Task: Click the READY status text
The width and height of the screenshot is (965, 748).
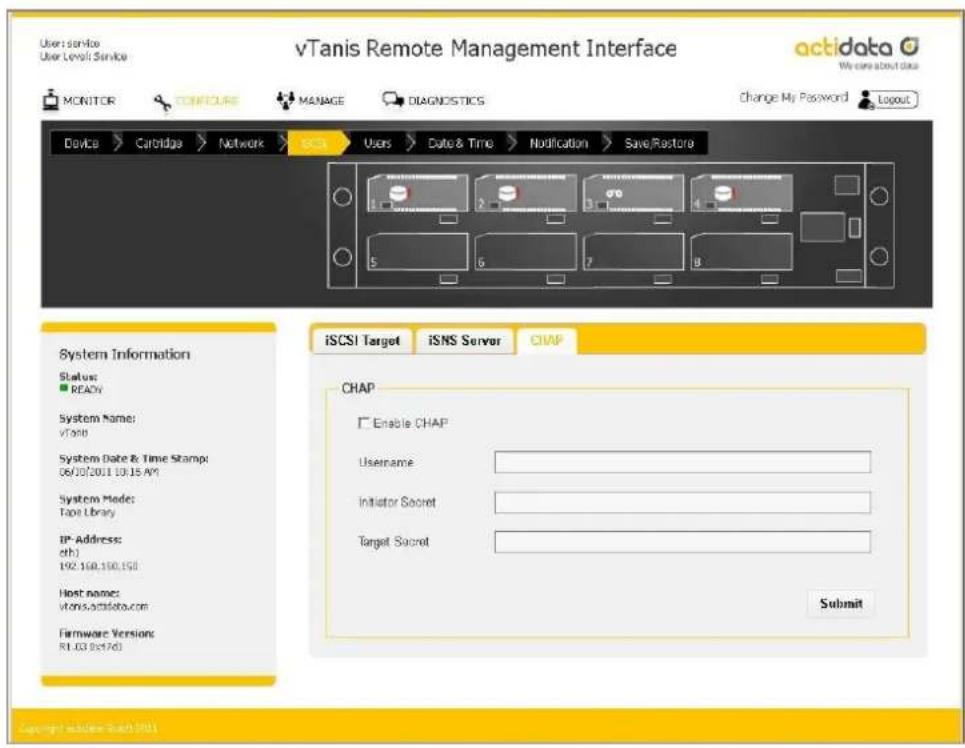Action: pos(87,390)
